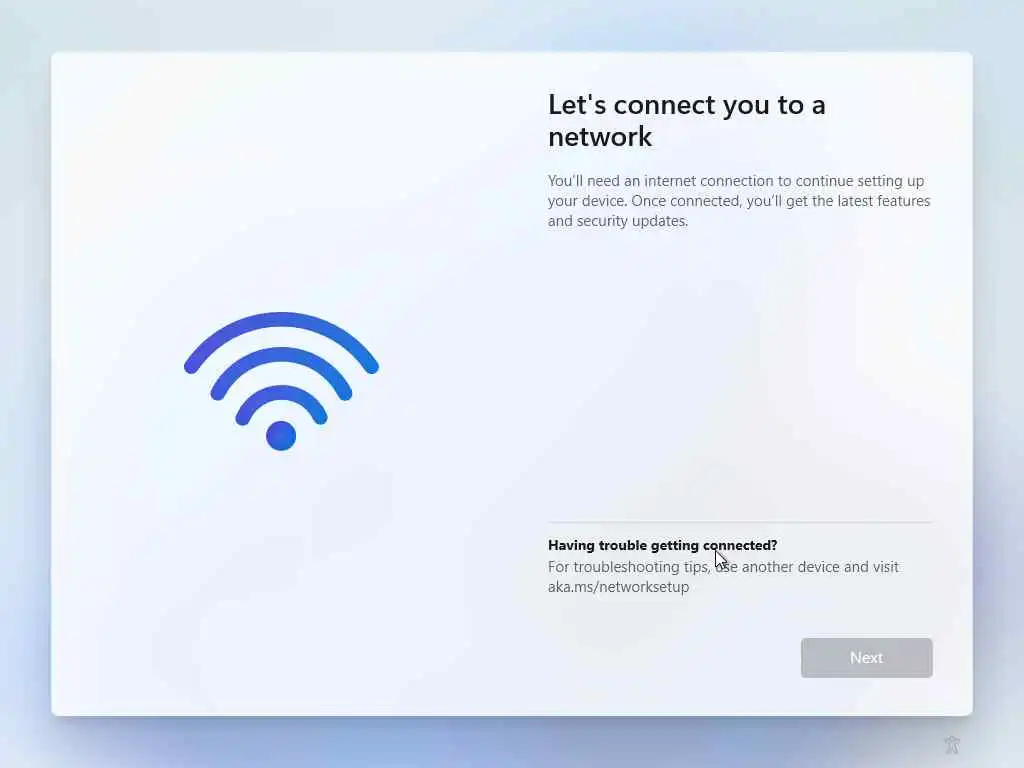Click the "Let's connect you to a" heading line
The height and width of the screenshot is (768, 1024).
pyautogui.click(x=686, y=105)
